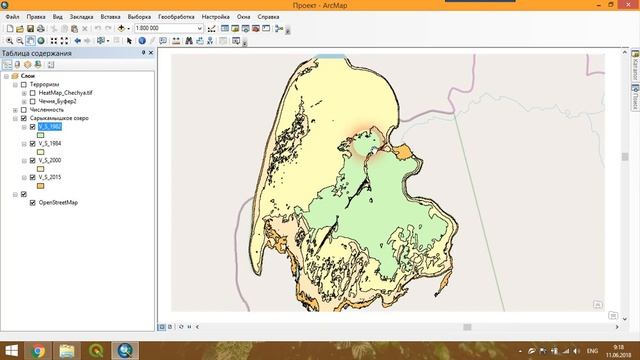Click the Find Route icon

click(200, 41)
